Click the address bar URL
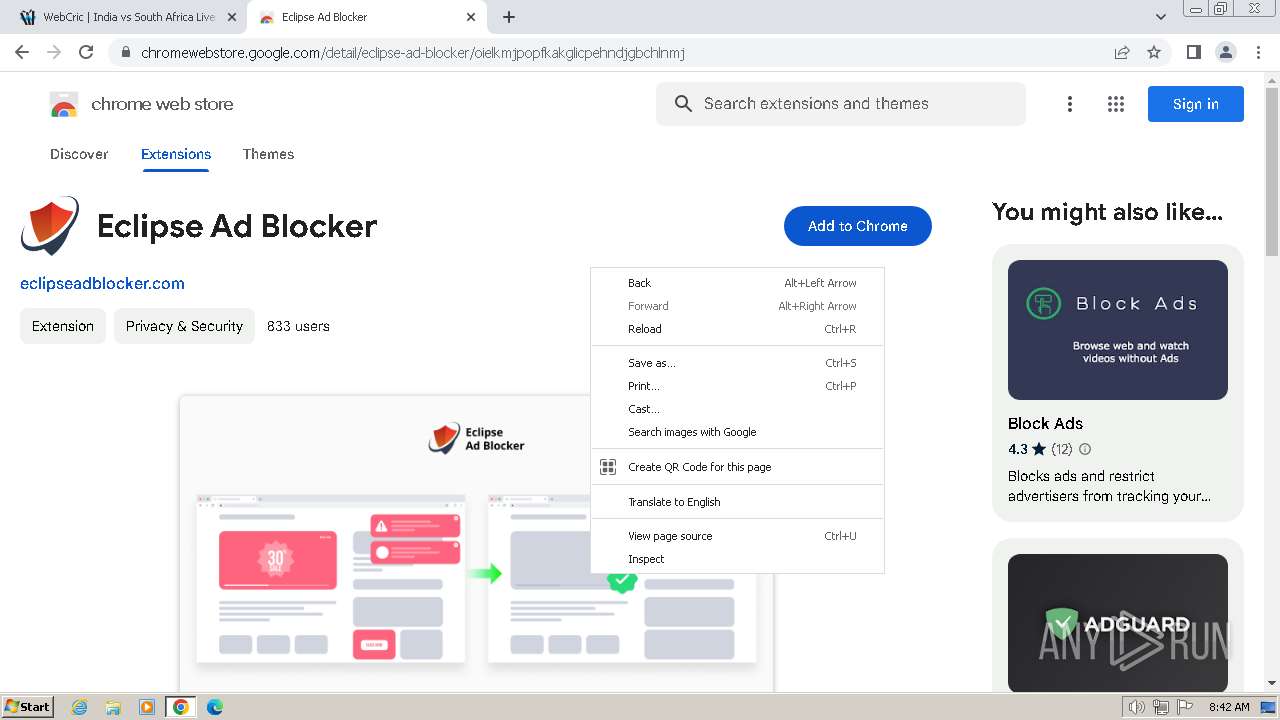Screen dimensions: 1280x720 coord(412,53)
